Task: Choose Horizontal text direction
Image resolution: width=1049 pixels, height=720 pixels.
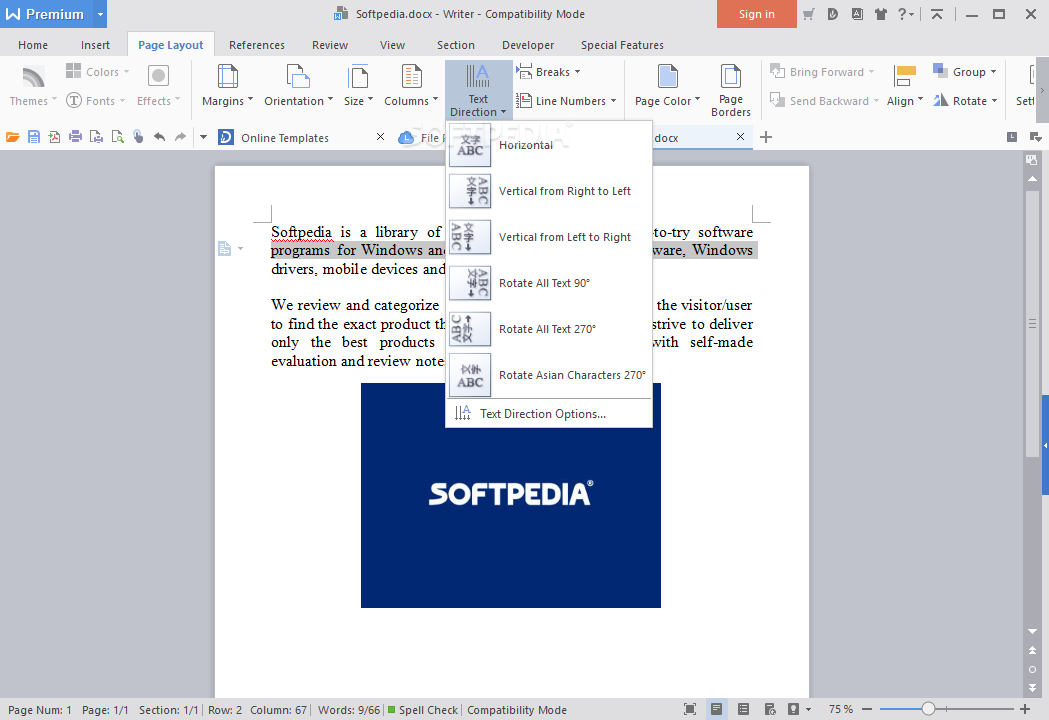Action: point(549,145)
